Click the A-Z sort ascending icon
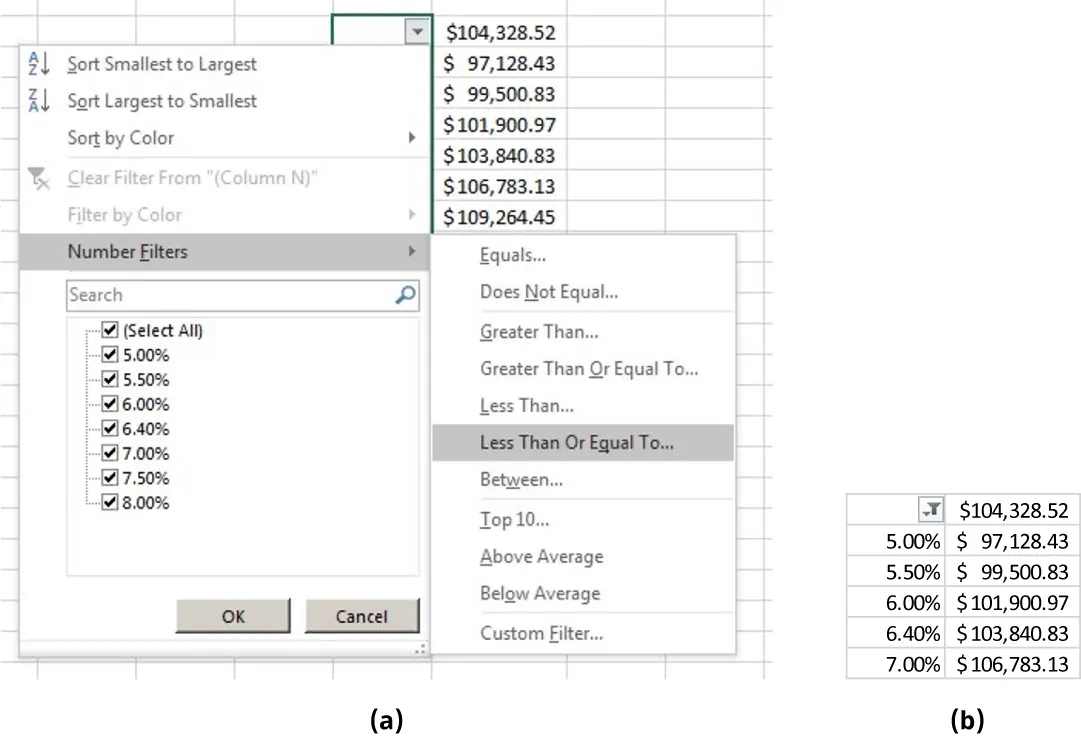The image size is (1081, 740). (x=40, y=63)
